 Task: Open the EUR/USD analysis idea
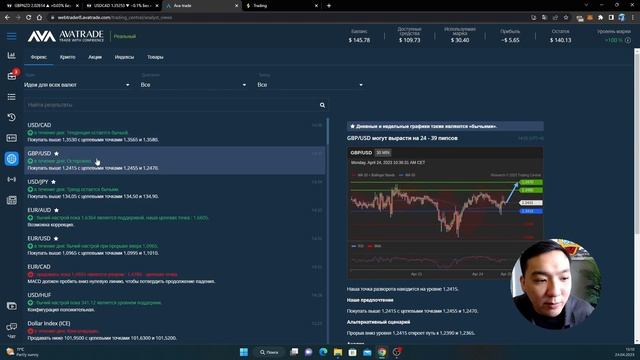[x=175, y=245]
